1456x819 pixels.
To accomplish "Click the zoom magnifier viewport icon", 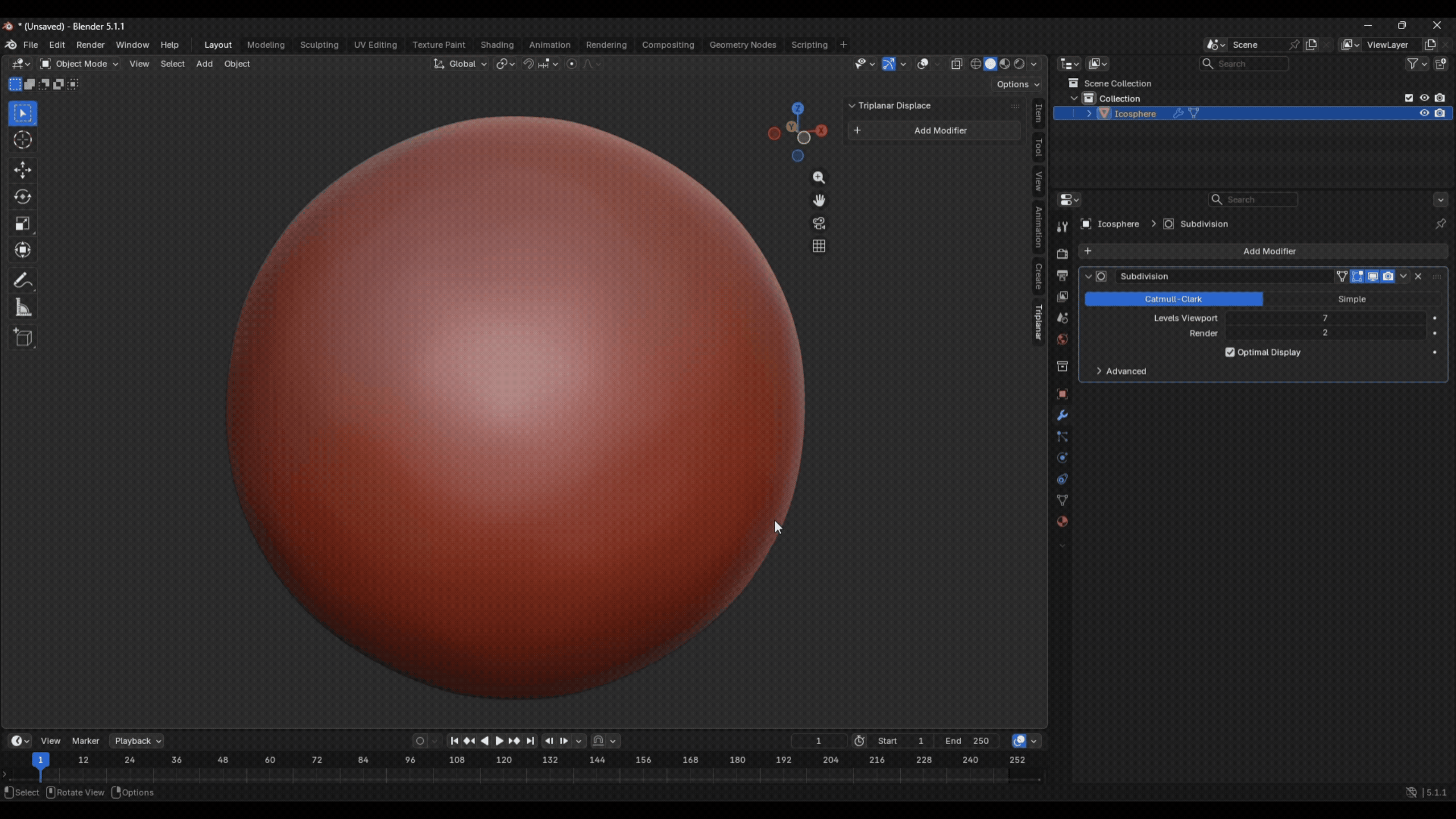I will (819, 177).
